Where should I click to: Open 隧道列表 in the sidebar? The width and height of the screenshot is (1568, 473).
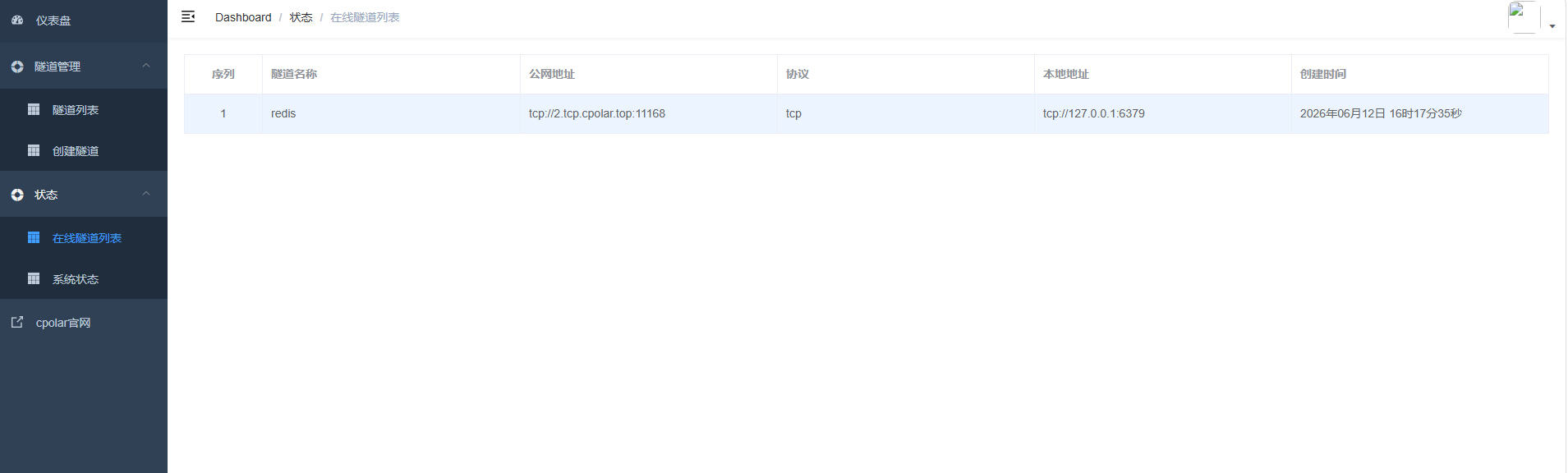[x=76, y=110]
